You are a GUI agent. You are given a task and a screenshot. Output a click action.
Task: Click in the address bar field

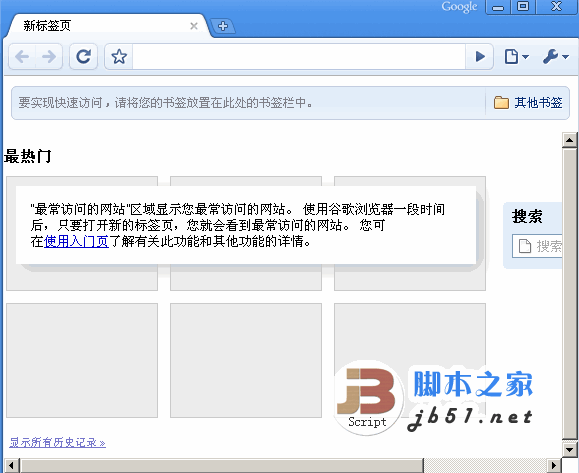[299, 56]
